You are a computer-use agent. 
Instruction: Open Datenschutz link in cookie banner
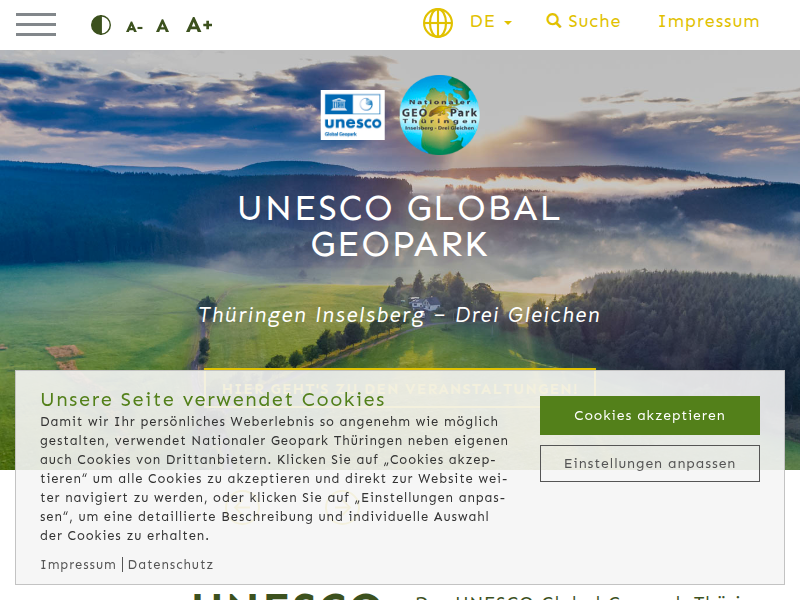[x=170, y=564]
